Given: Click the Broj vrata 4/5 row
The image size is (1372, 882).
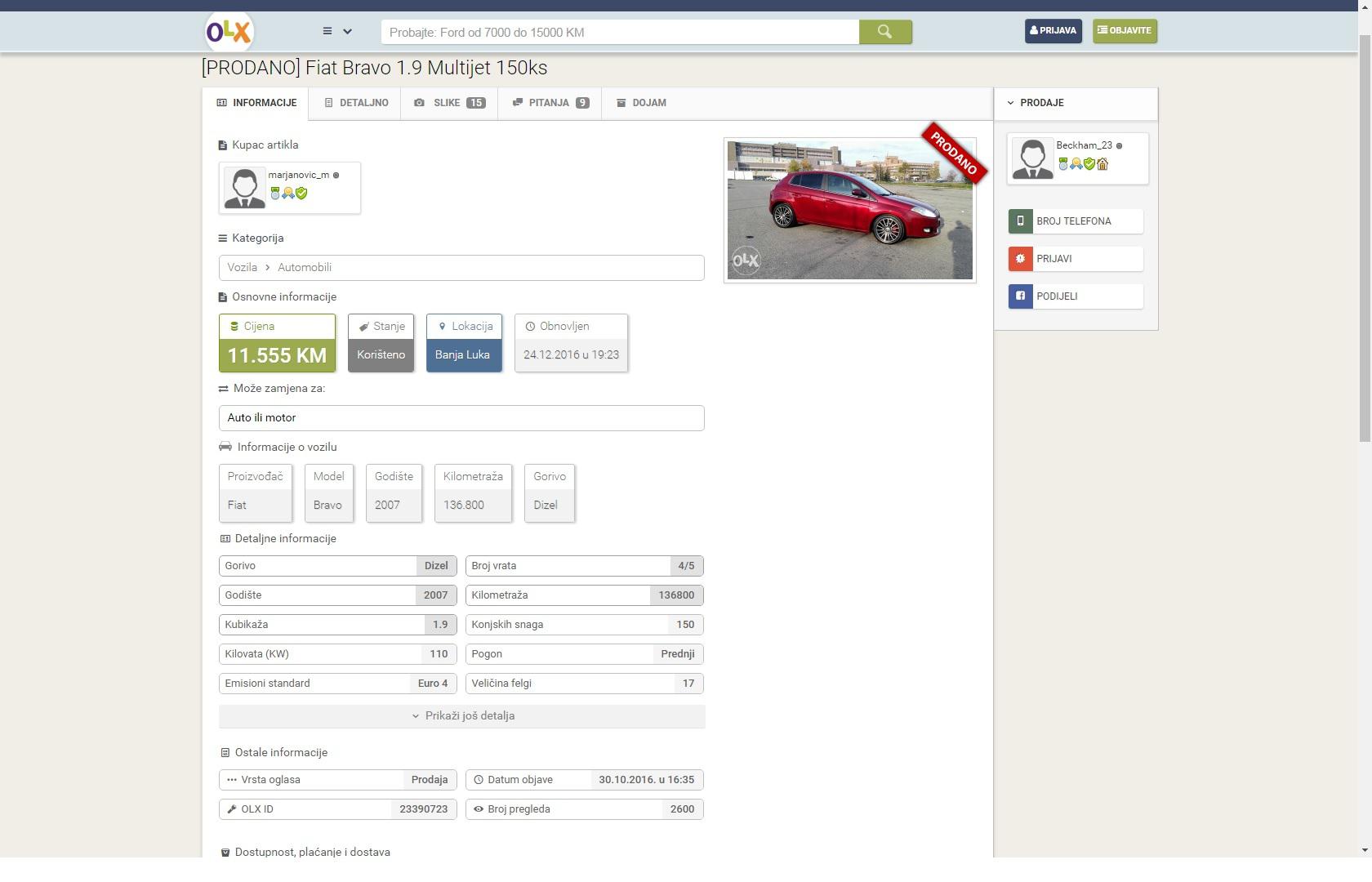Looking at the screenshot, I should pyautogui.click(x=585, y=566).
